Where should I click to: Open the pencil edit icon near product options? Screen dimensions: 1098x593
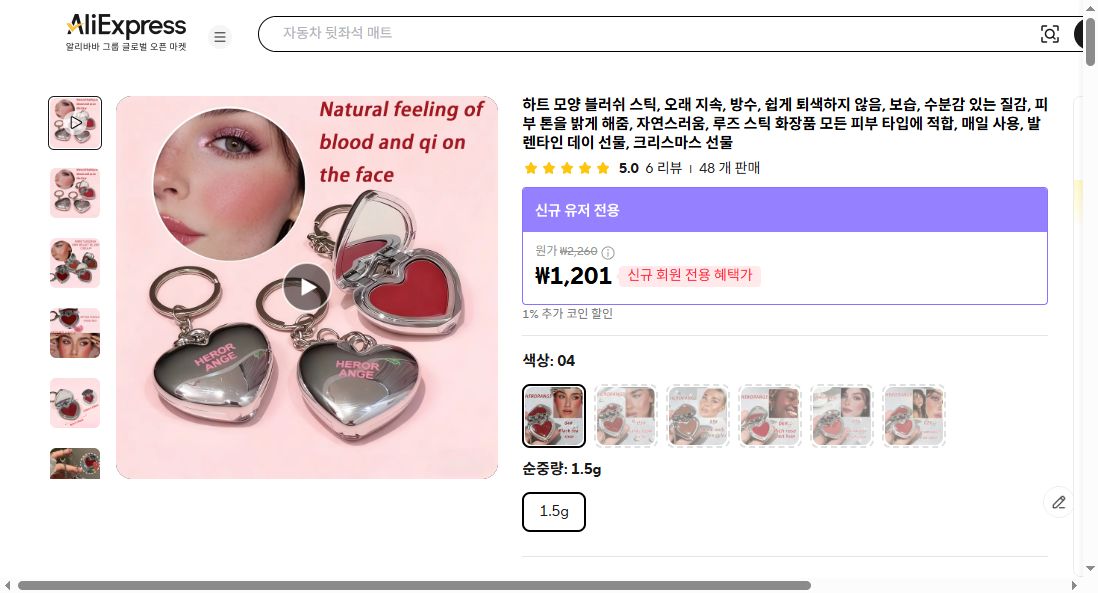1059,502
